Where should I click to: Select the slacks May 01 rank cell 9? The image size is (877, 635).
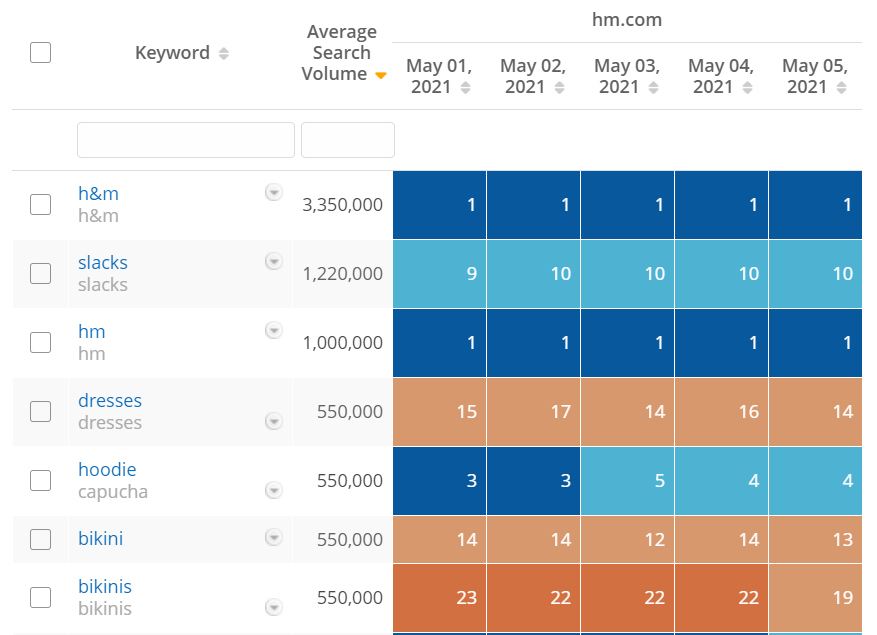click(440, 274)
